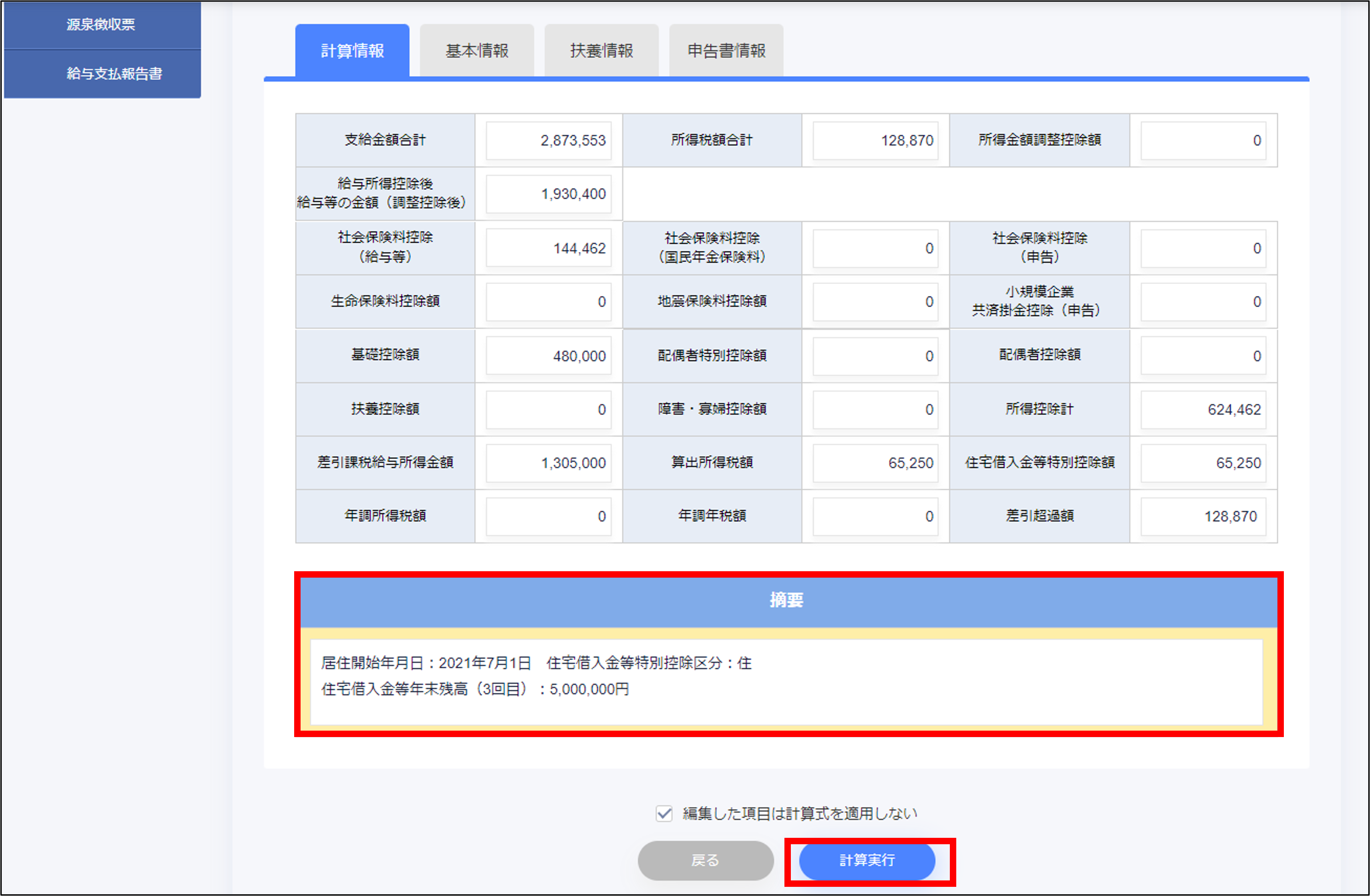Switch to the 基本情報 tab
Viewport: 1370px width, 896px height.
tap(477, 50)
